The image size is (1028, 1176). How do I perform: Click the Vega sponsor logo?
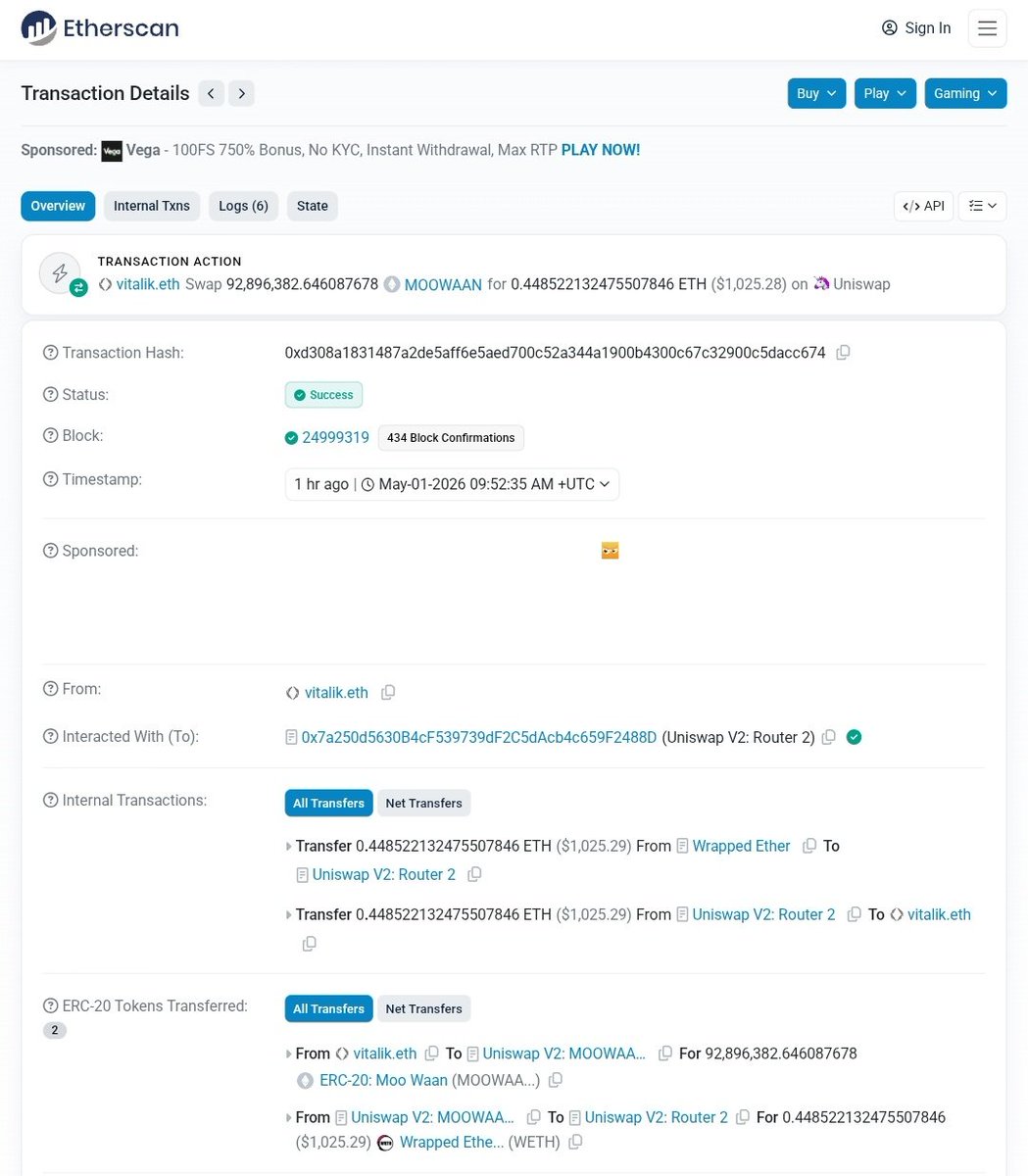(112, 151)
